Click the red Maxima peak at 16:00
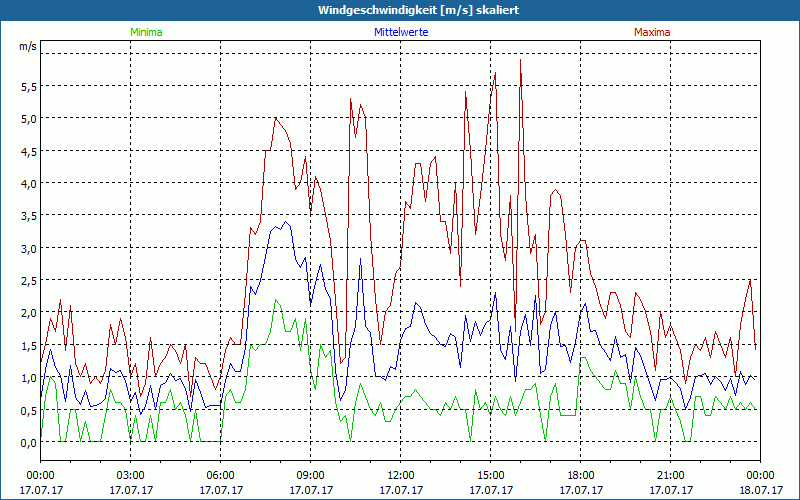This screenshot has height=500, width=800. click(520, 60)
